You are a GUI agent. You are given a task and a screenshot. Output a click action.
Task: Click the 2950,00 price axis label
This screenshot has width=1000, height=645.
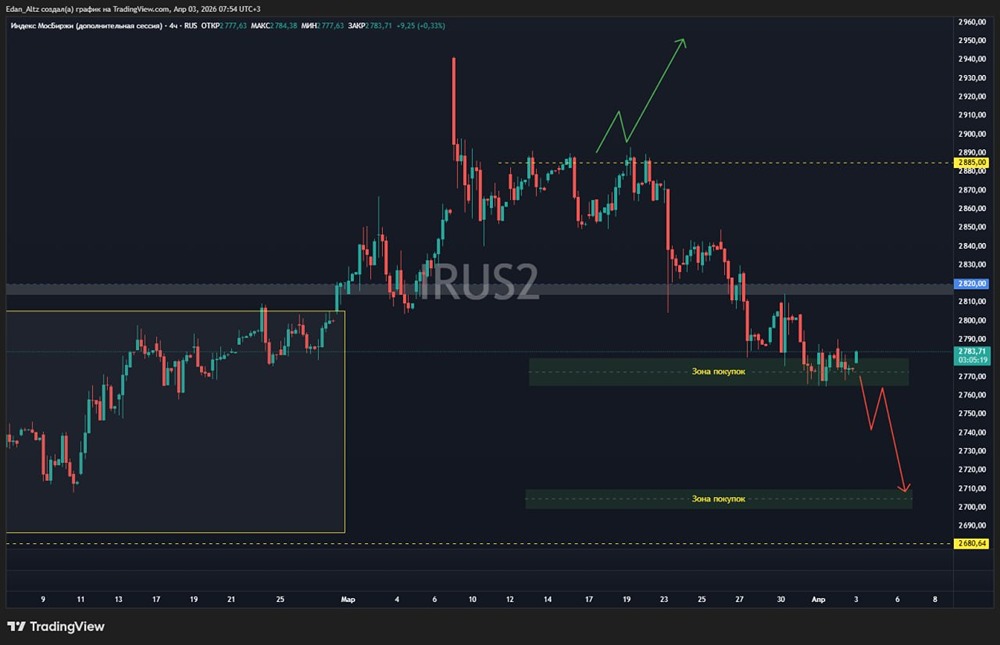[972, 40]
